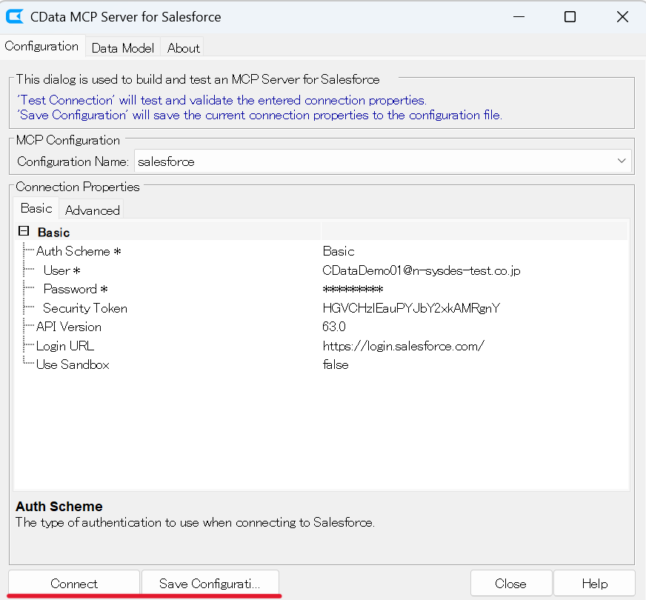Open the About tab
Screen dimensions: 646x600
click(x=183, y=48)
